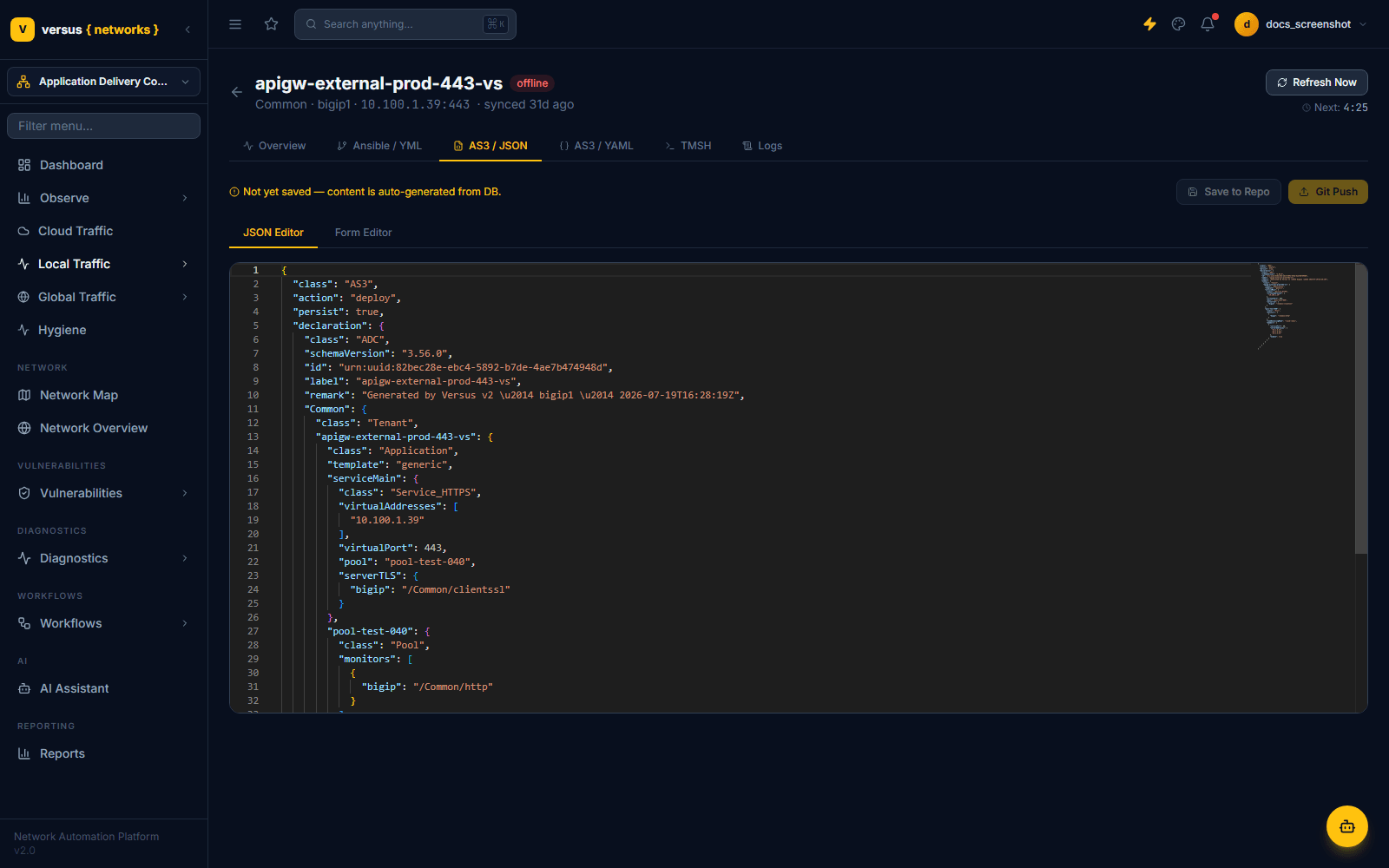Open Dashboard in the sidebar

(104, 165)
